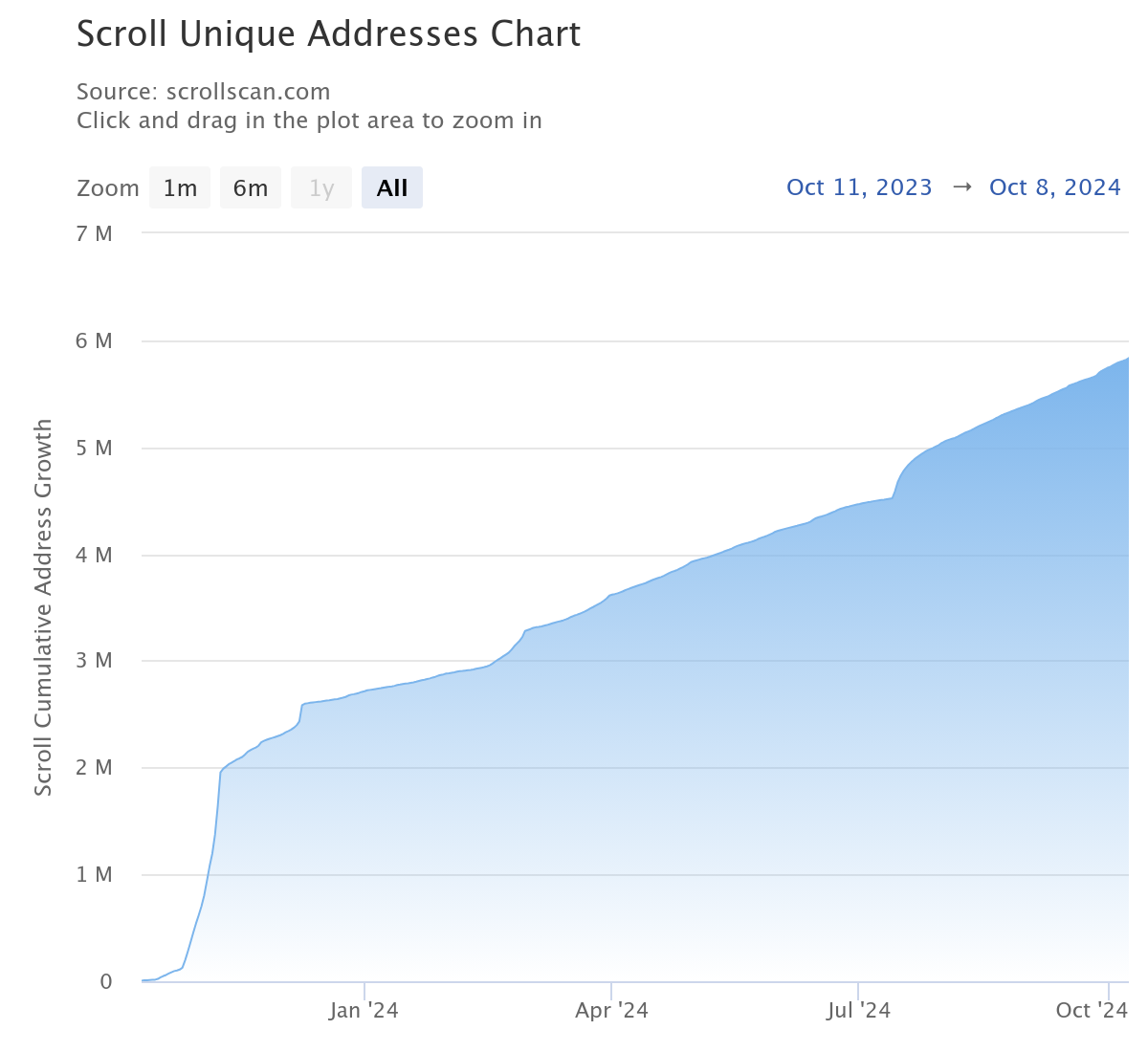Click the arrow between the date fields
Screen dimensions: 1148x1052
961,187
